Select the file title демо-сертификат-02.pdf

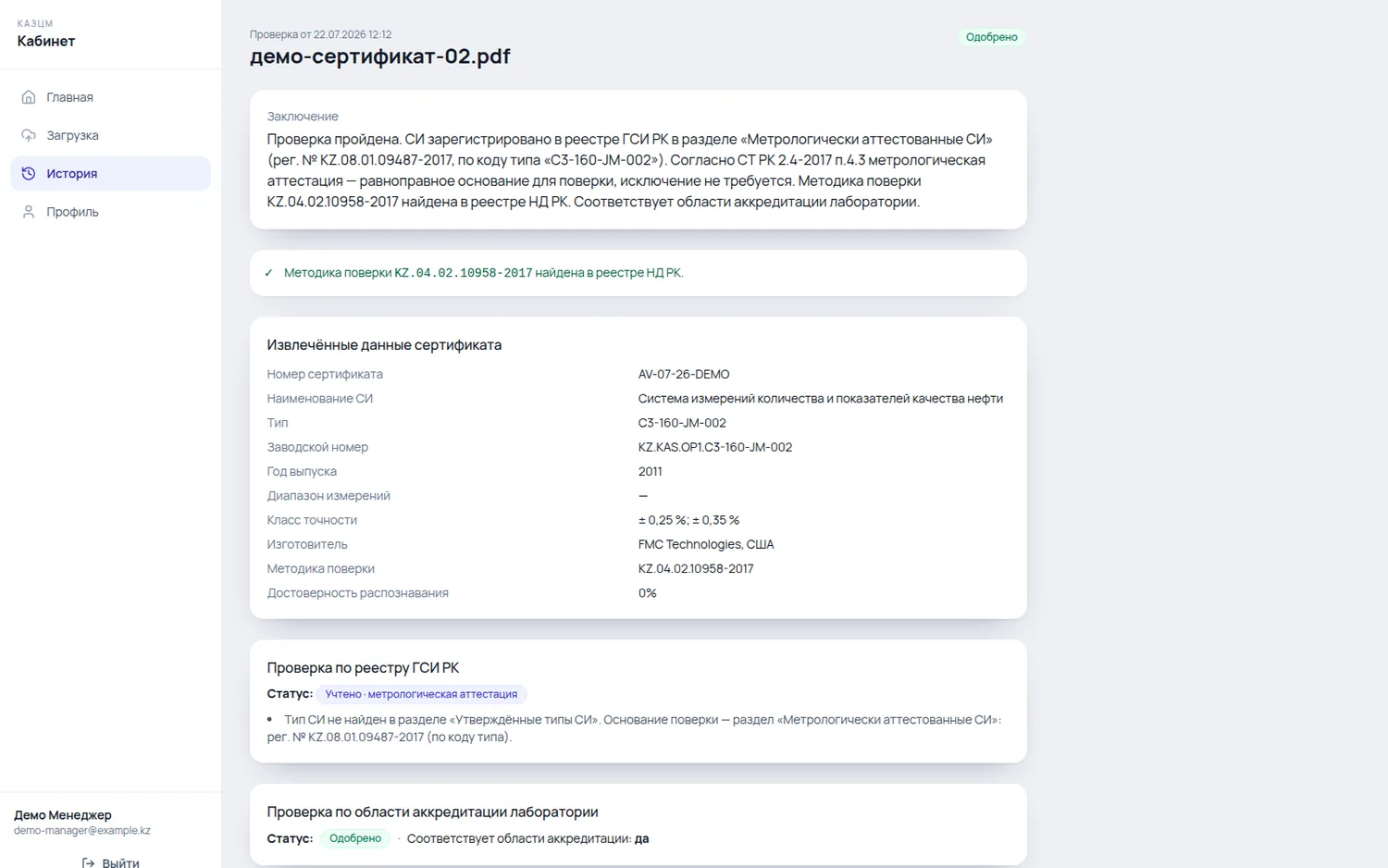pyautogui.click(x=380, y=56)
